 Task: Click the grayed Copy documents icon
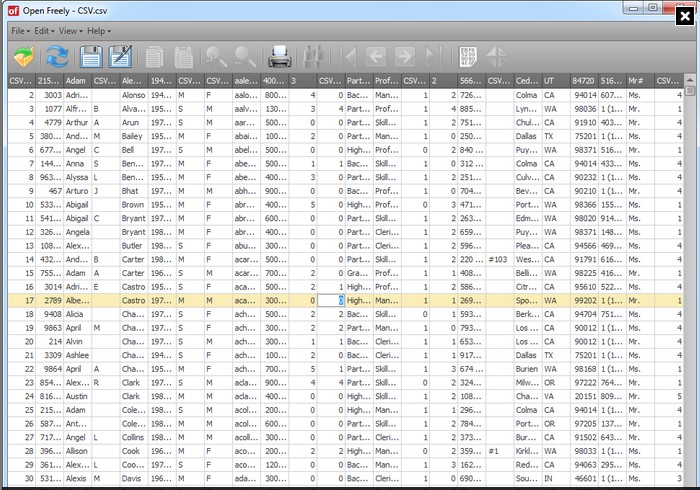(154, 57)
